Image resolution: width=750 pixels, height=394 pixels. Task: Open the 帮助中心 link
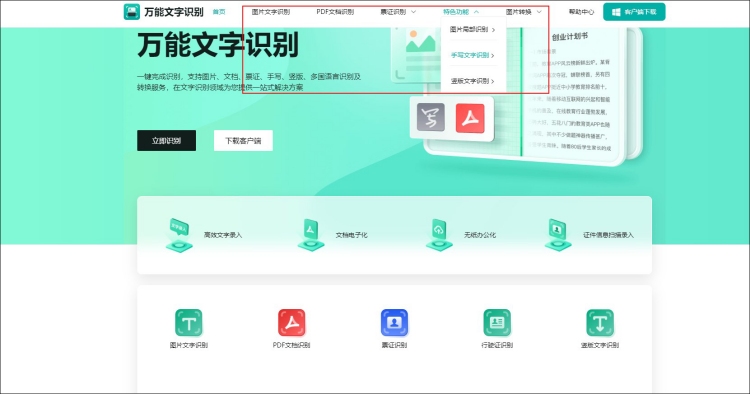point(581,12)
